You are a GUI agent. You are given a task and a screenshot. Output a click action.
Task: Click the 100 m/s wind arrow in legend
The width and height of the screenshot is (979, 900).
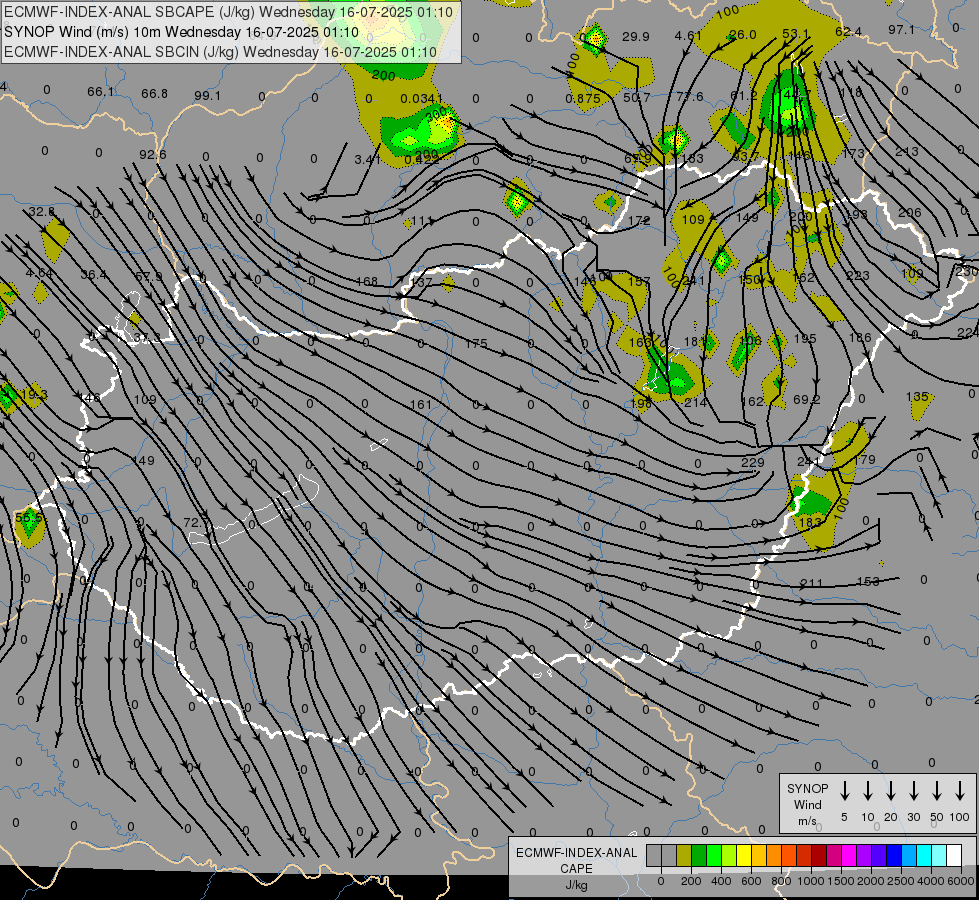(960, 791)
